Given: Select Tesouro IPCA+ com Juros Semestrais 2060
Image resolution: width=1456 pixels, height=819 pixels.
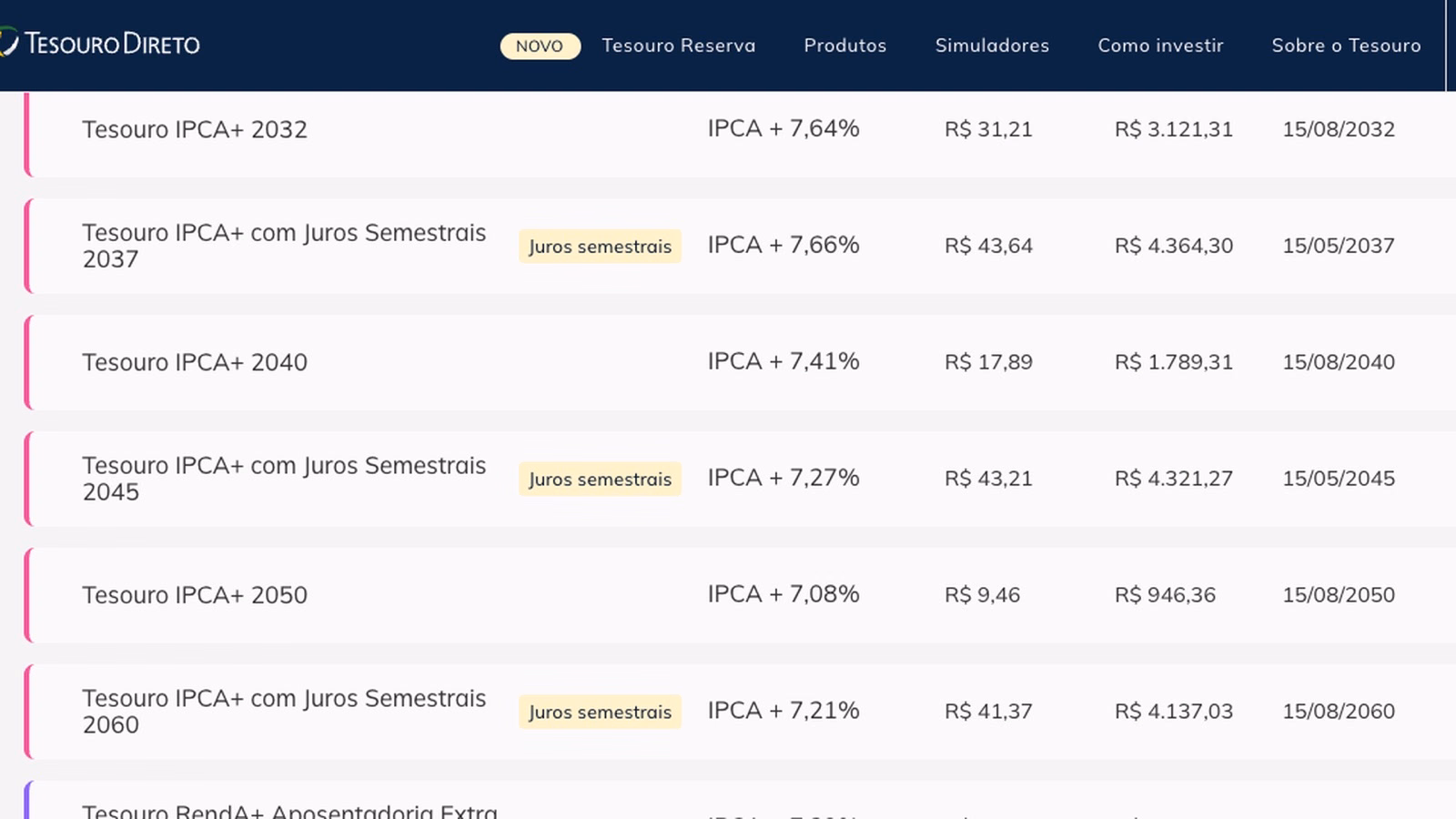Looking at the screenshot, I should point(284,712).
